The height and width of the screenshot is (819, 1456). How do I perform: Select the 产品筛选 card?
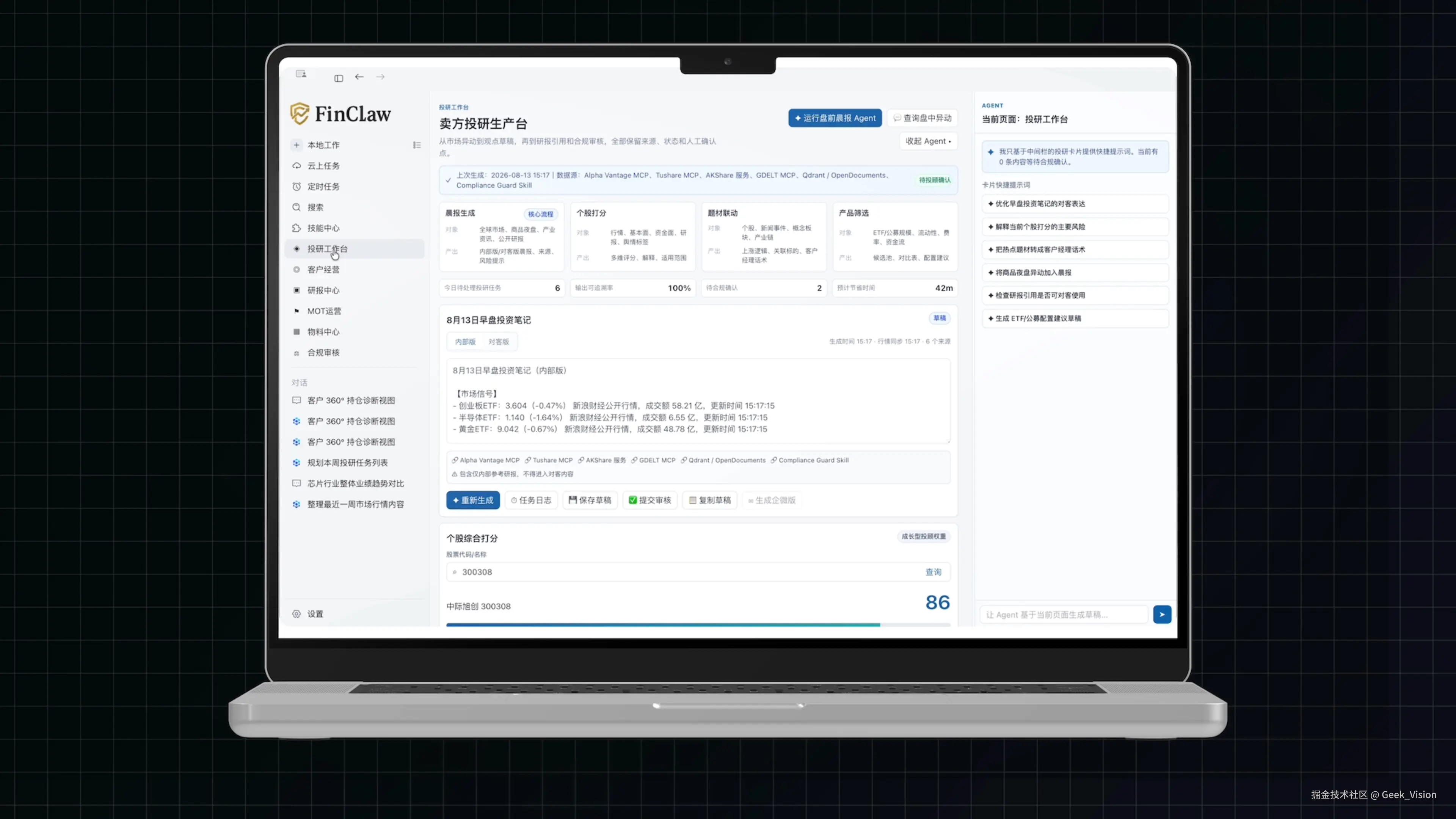(x=895, y=237)
